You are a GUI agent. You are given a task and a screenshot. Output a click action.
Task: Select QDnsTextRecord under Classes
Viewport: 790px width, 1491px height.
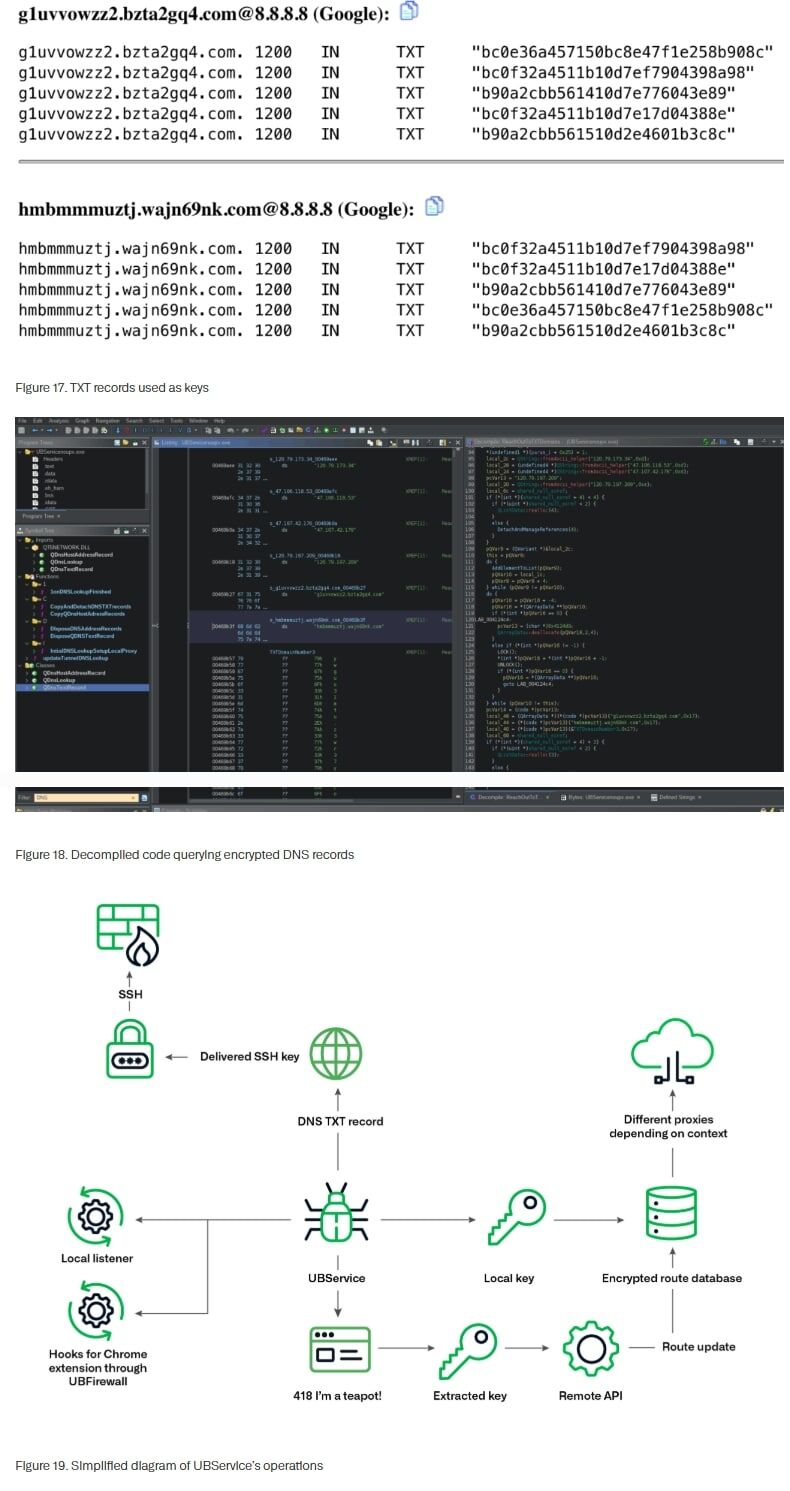[66, 687]
